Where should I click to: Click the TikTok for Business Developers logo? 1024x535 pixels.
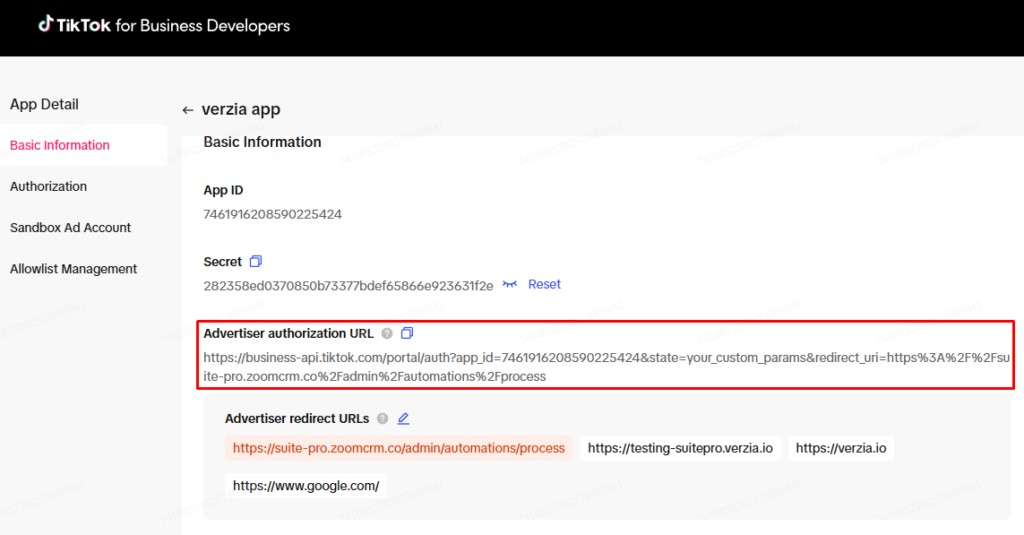164,25
